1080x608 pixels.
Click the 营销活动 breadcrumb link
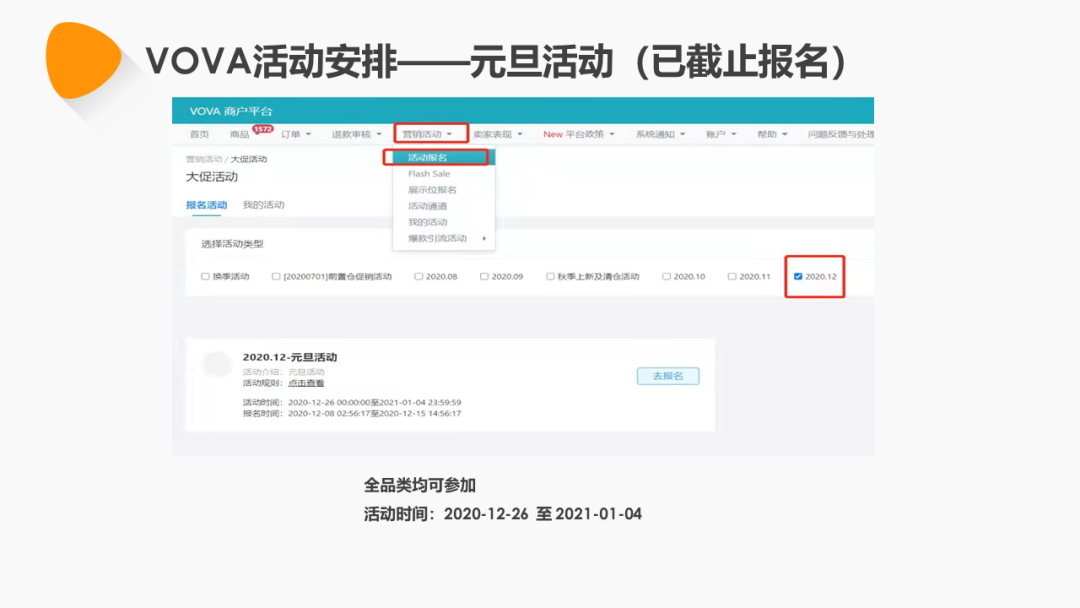click(x=204, y=159)
